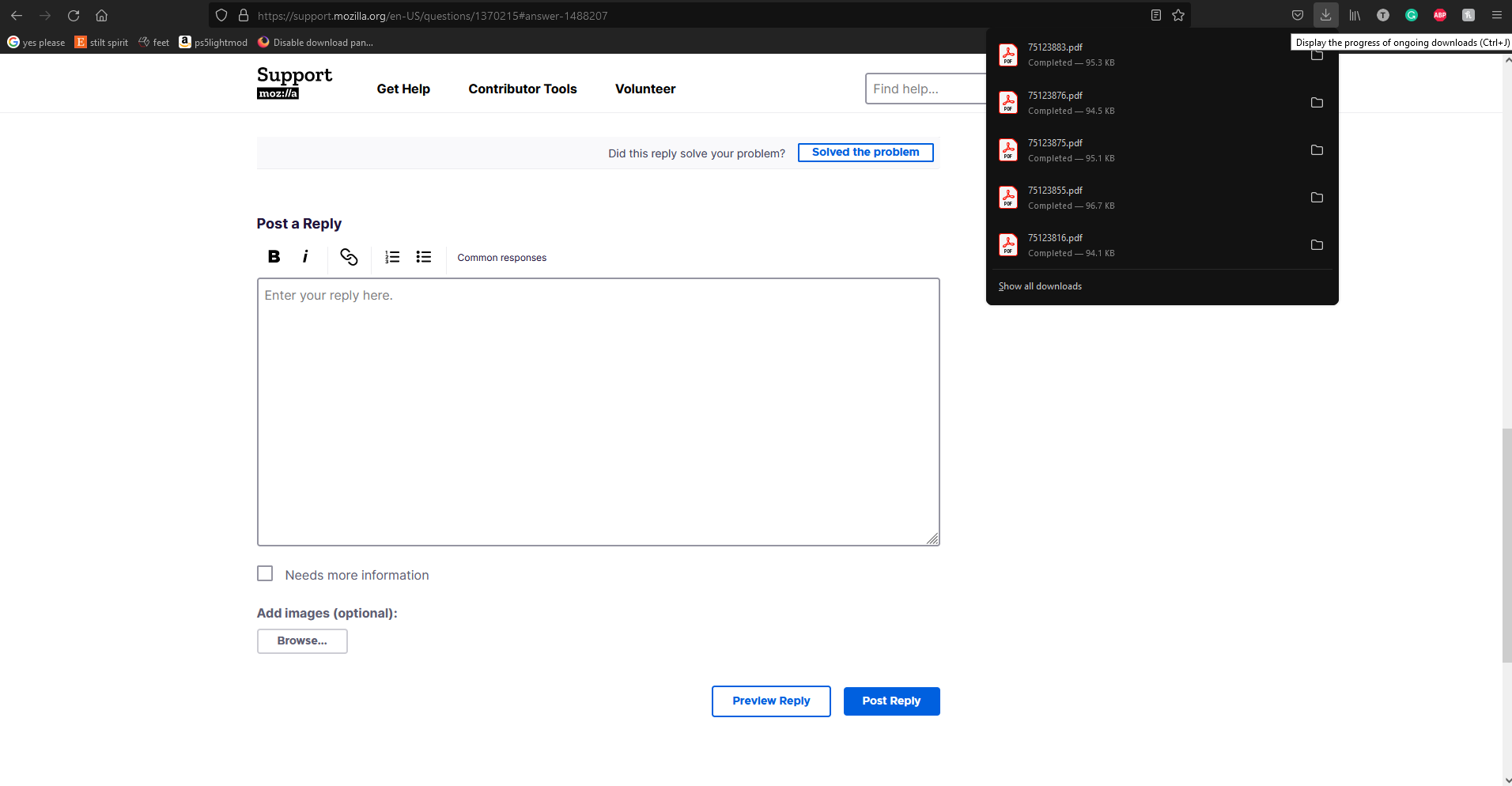Image resolution: width=1512 pixels, height=786 pixels.
Task: Click inside the reply text area
Action: point(598,411)
